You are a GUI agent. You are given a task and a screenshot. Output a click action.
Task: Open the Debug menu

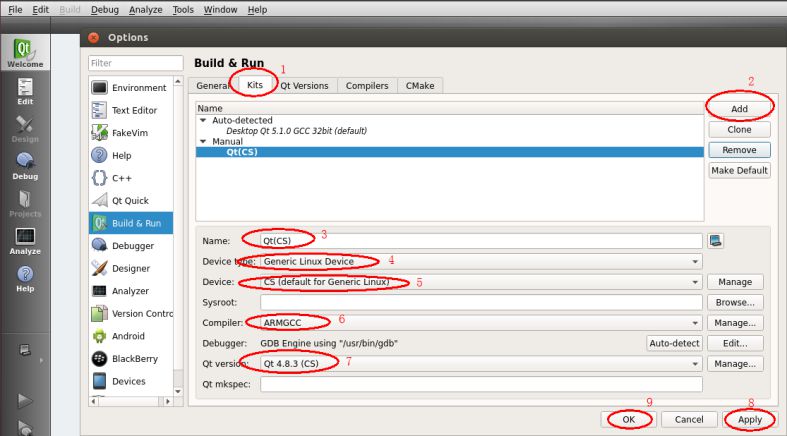104,10
